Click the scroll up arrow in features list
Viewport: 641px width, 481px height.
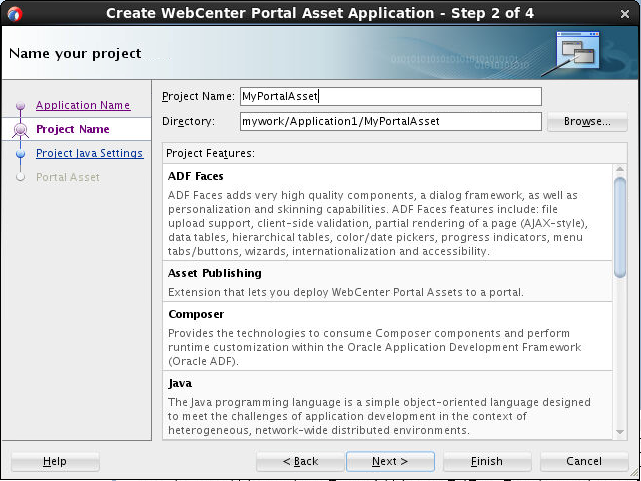tap(620, 169)
